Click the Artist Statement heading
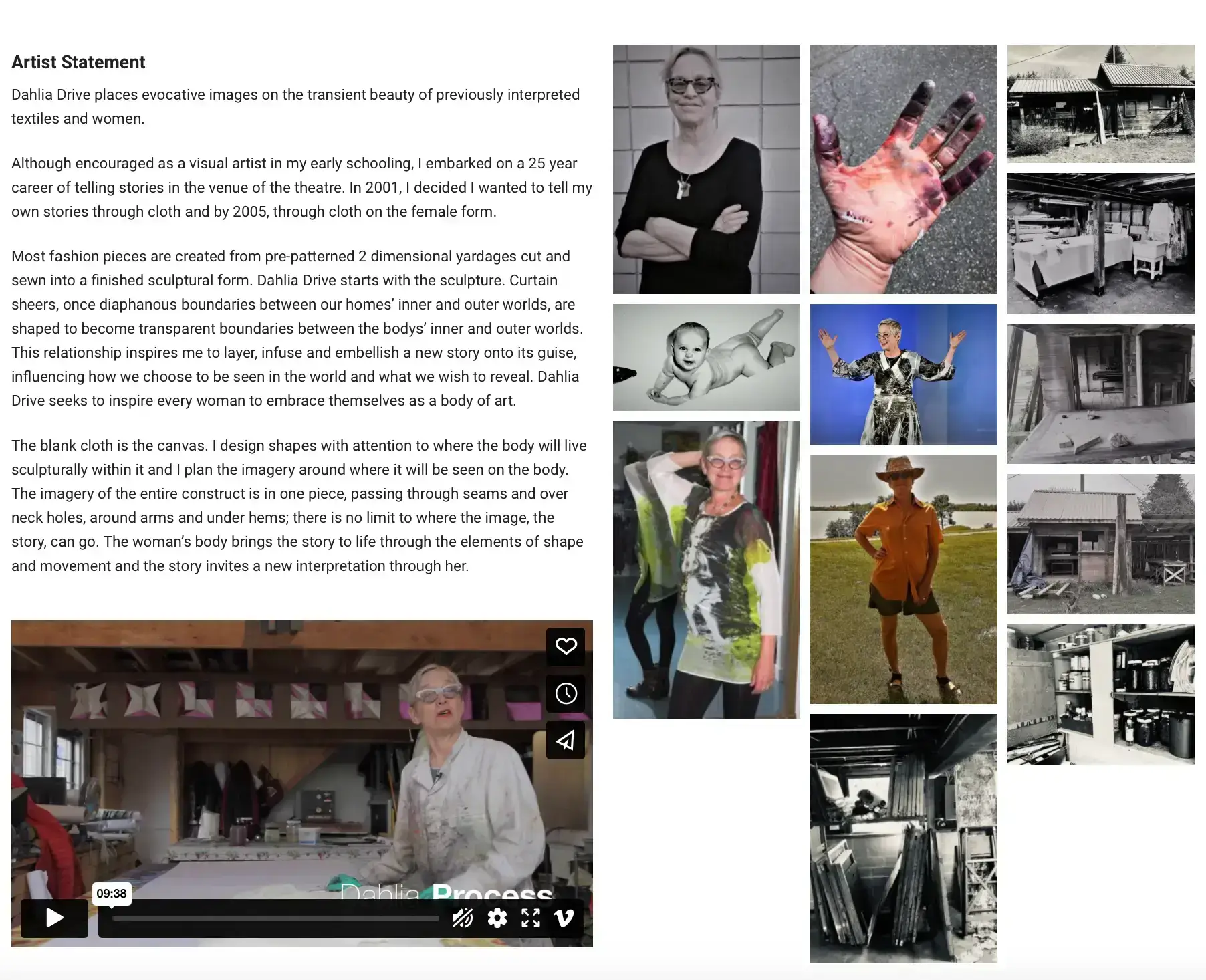The image size is (1206, 980). point(78,62)
